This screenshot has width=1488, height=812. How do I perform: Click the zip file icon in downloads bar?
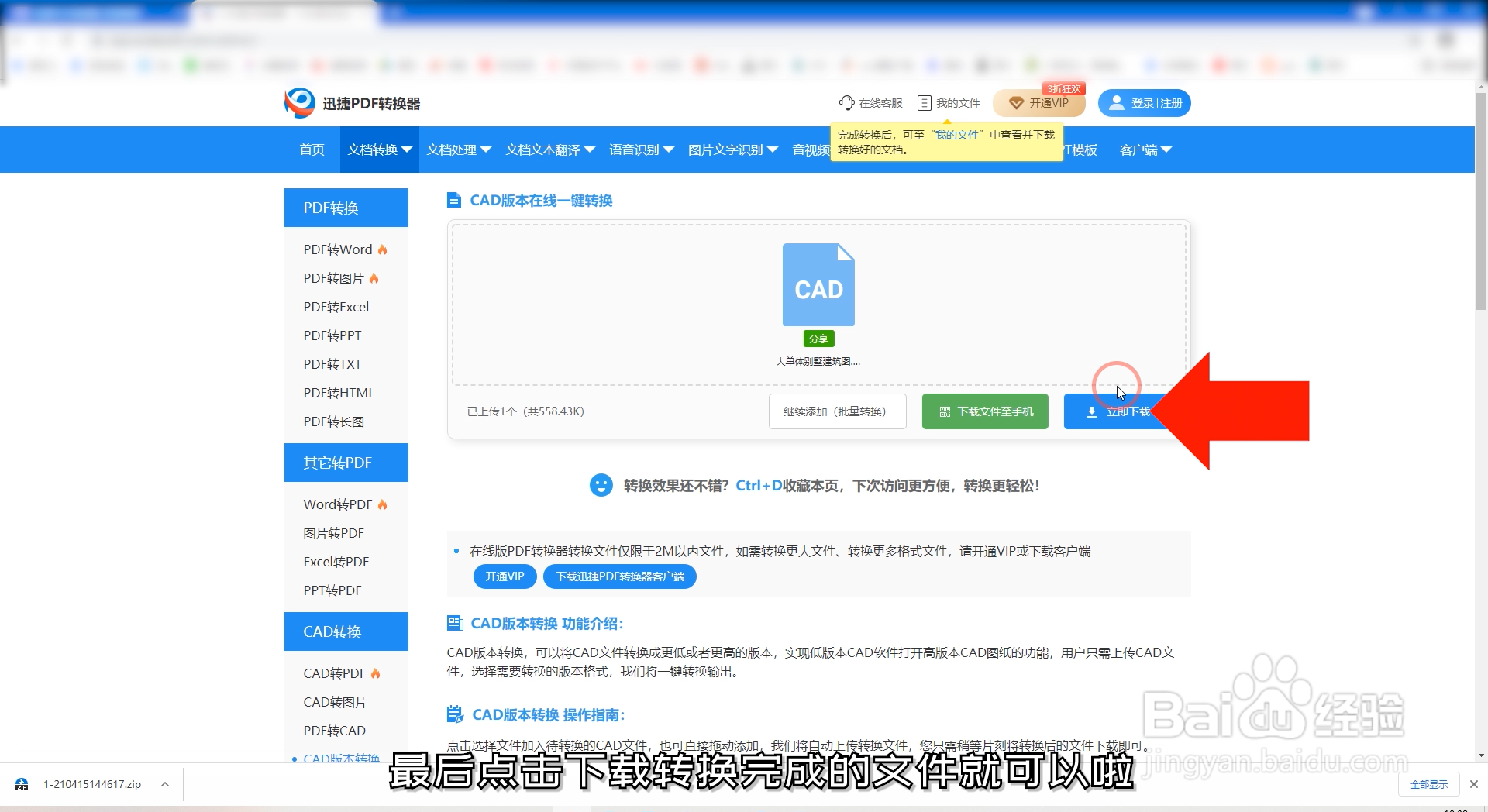click(x=22, y=784)
